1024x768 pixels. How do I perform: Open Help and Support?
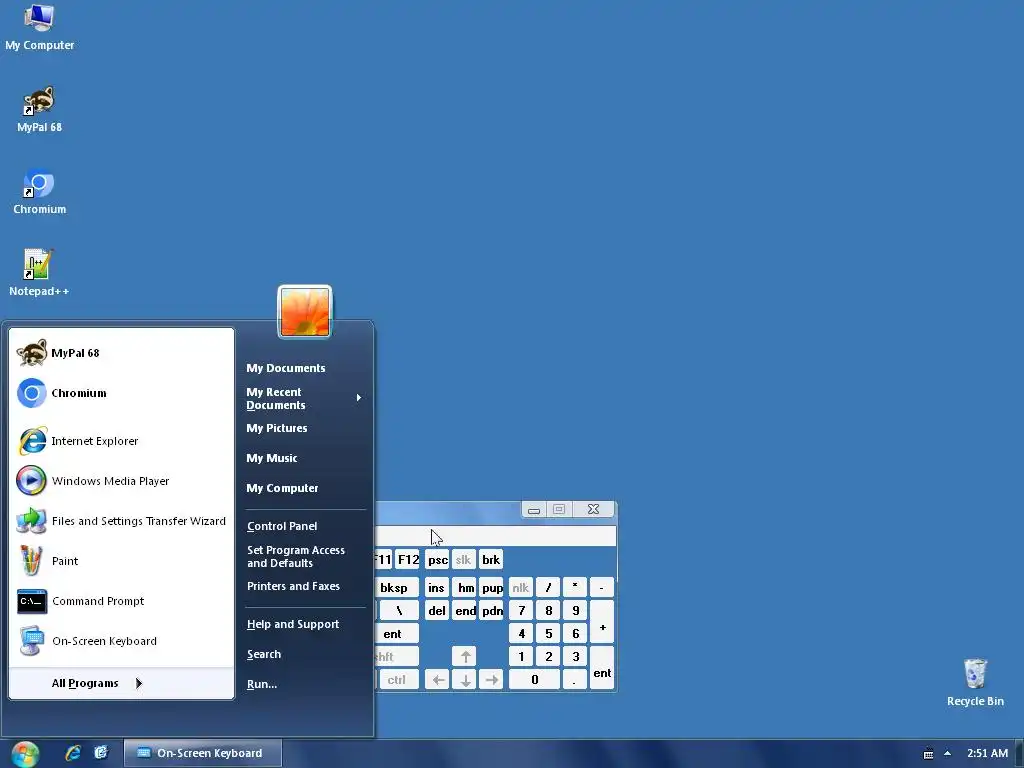[x=304, y=624]
